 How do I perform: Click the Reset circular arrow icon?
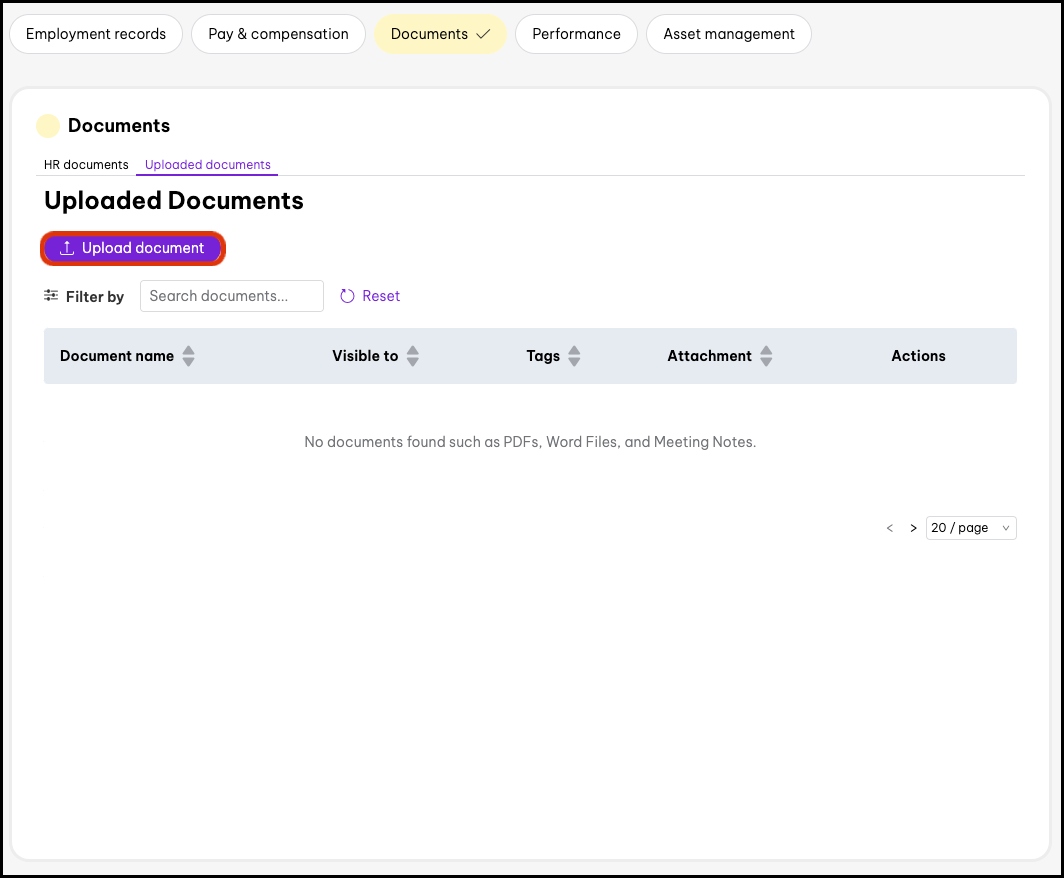pyautogui.click(x=347, y=296)
